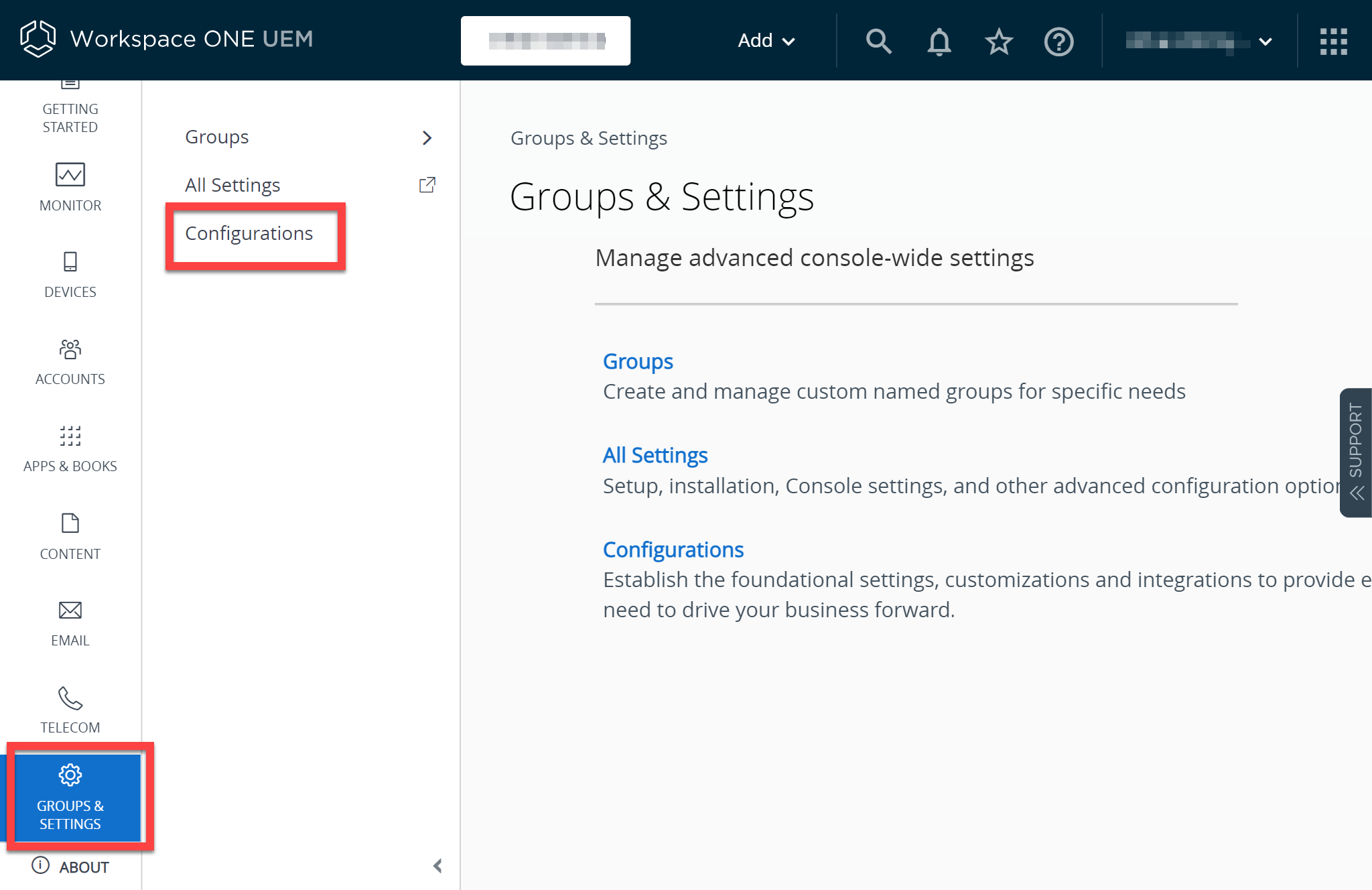Open the Apps & Books section
Screen dimensions: 1372x890
coord(70,449)
